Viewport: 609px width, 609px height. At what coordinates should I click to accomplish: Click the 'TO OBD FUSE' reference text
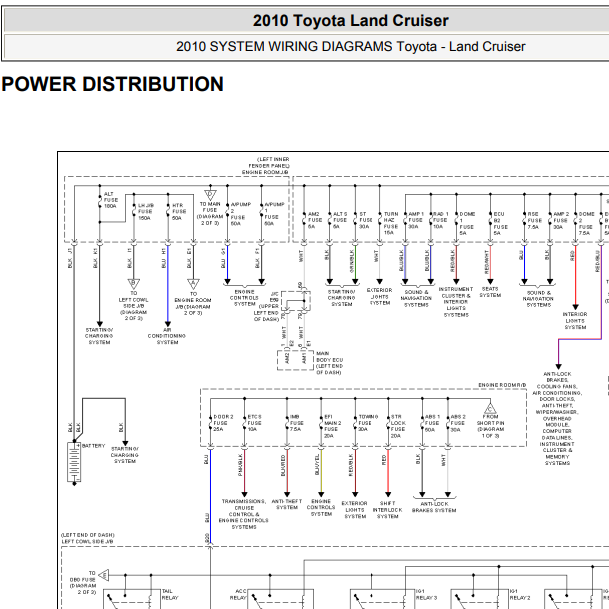[83, 583]
